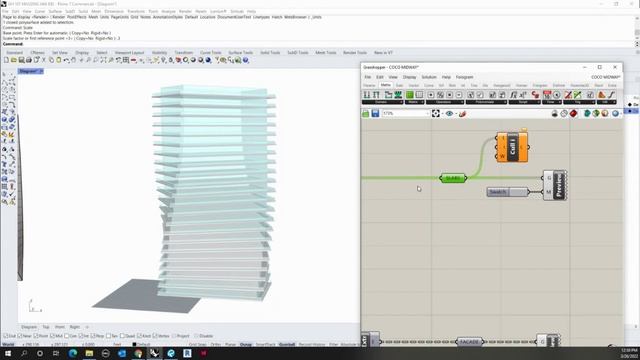Click the blue globe icon in Grasshopper canvas toolbar
Image resolution: width=640 pixels, height=360 pixels.
pyautogui.click(x=616, y=113)
